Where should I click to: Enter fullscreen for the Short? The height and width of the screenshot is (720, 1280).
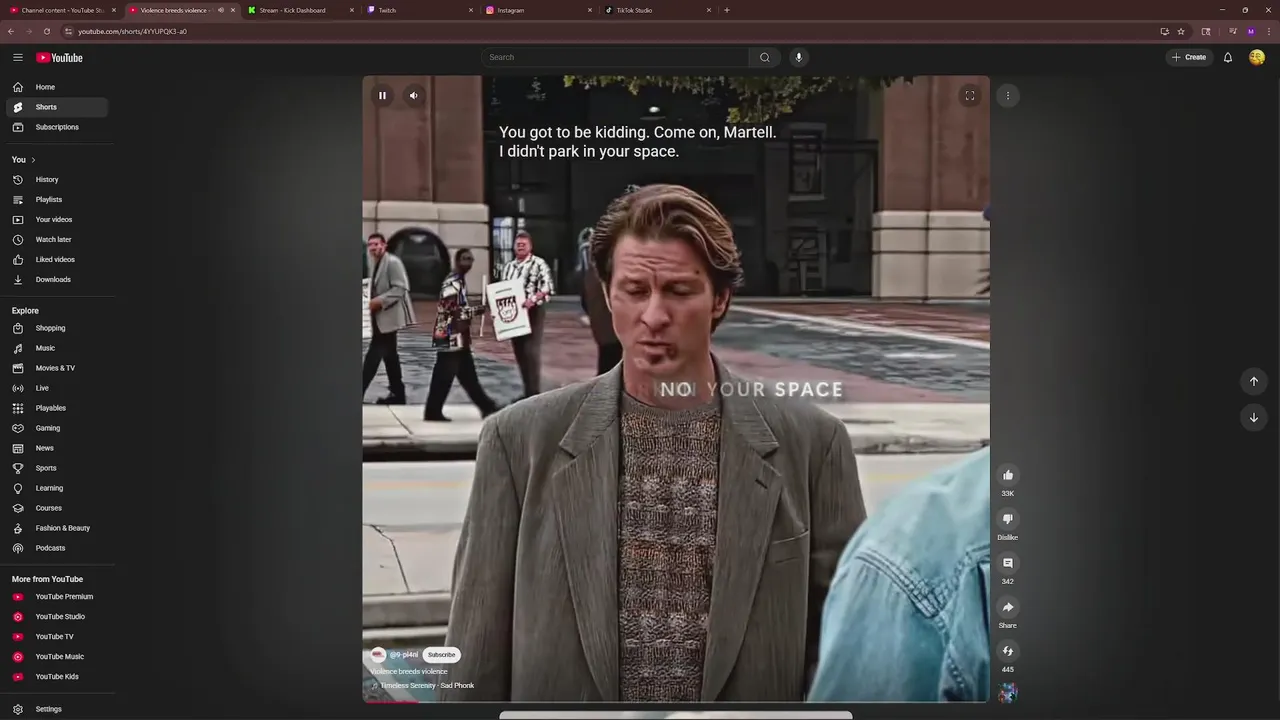[x=969, y=95]
